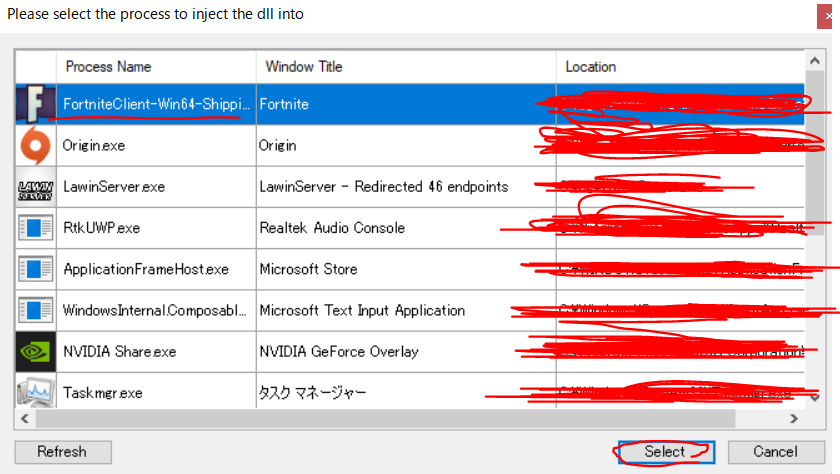
Task: Click the LawinServer logo icon
Action: 35,191
